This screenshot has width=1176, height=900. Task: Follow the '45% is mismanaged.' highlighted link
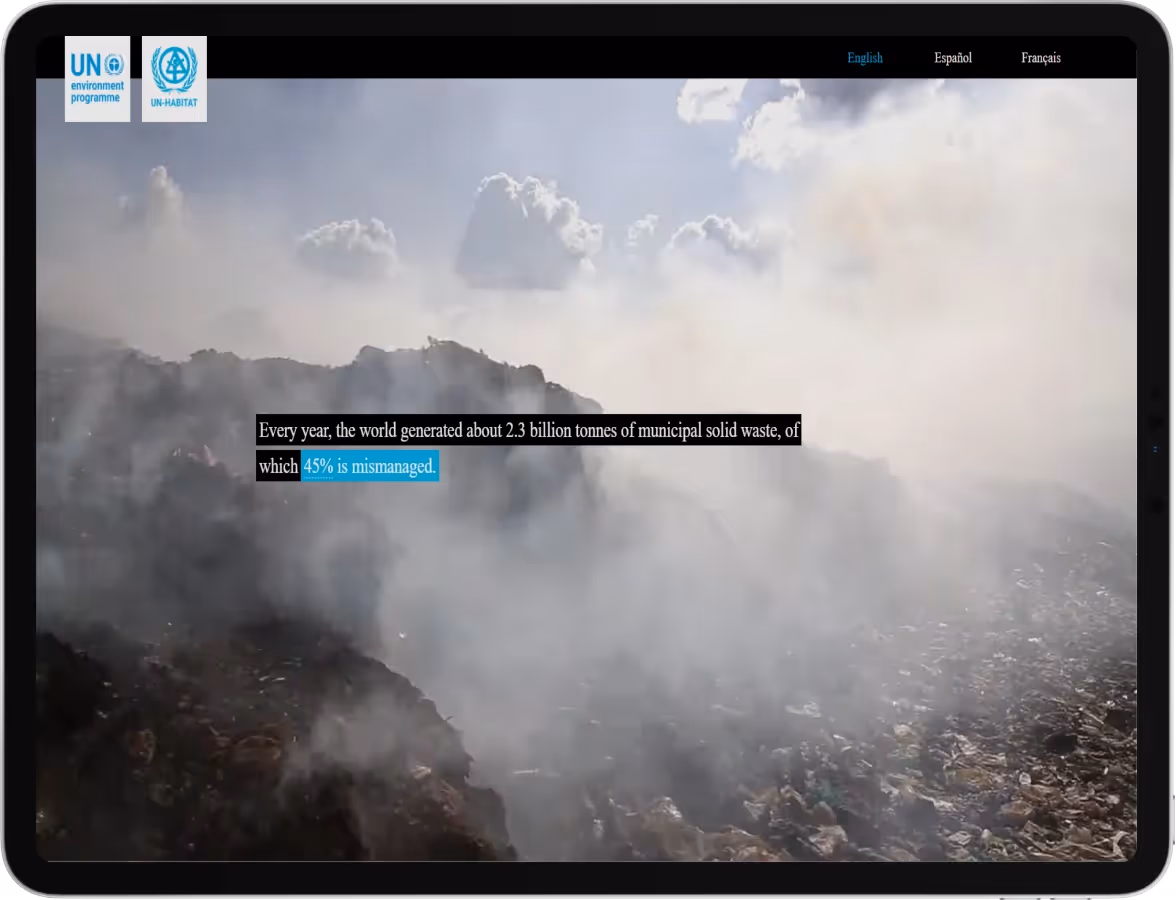point(370,466)
